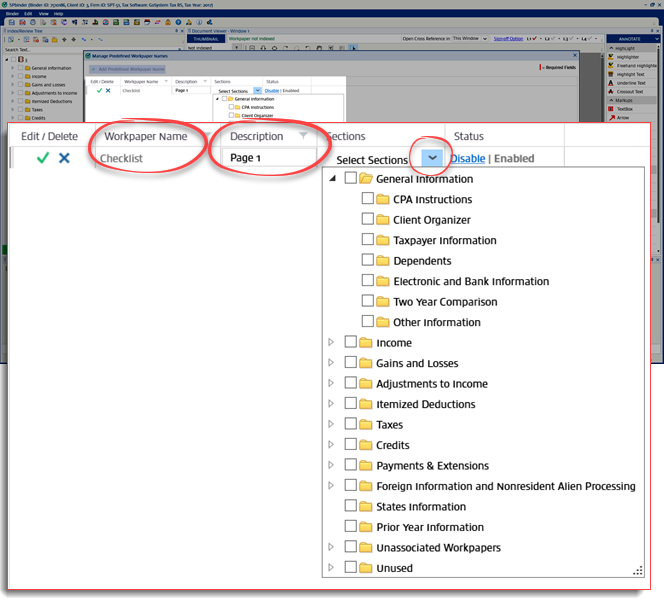Click the Description field showing Page 1
Screen dimensions: 664x605
[x=268, y=157]
